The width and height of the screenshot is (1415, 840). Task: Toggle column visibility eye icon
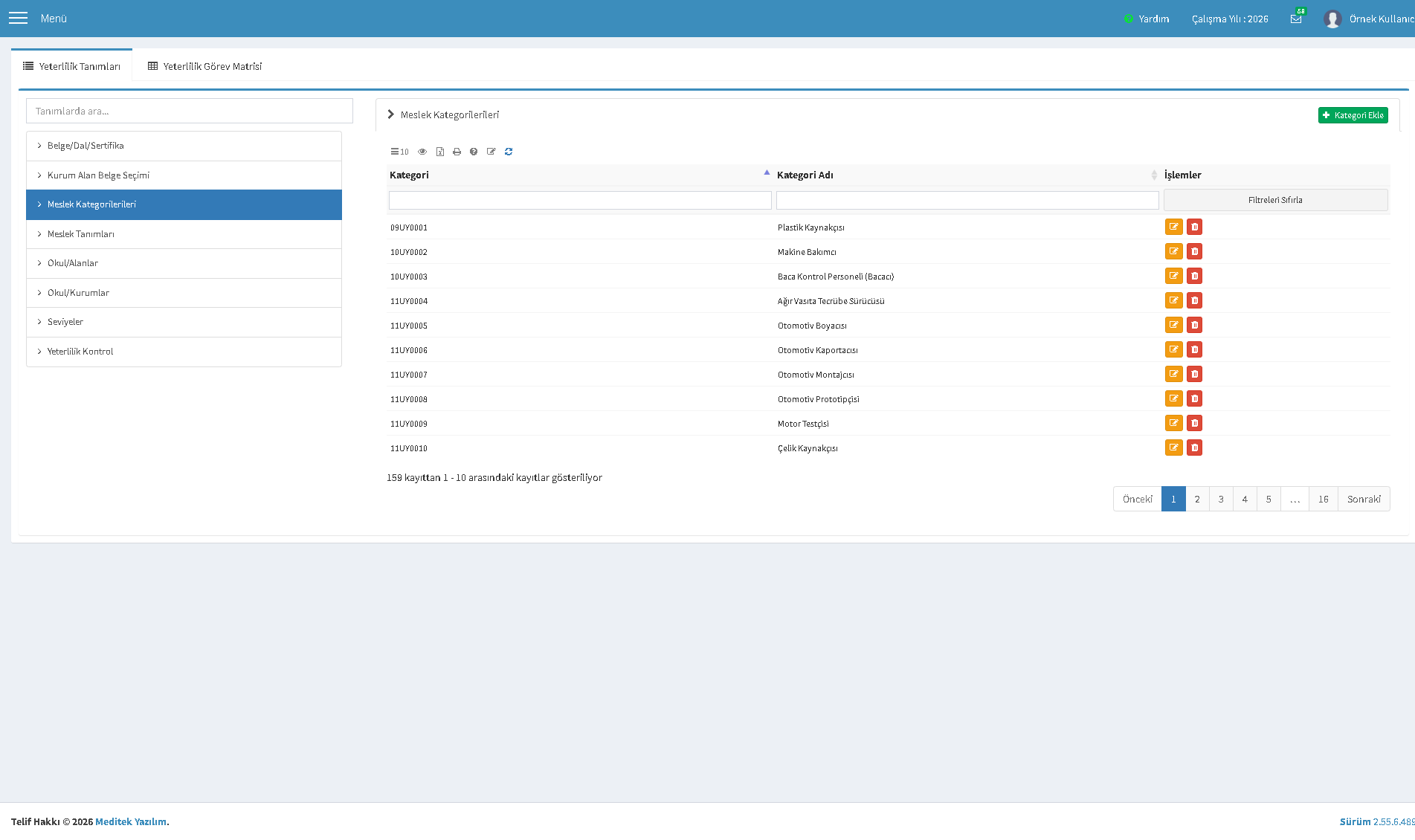tap(422, 152)
